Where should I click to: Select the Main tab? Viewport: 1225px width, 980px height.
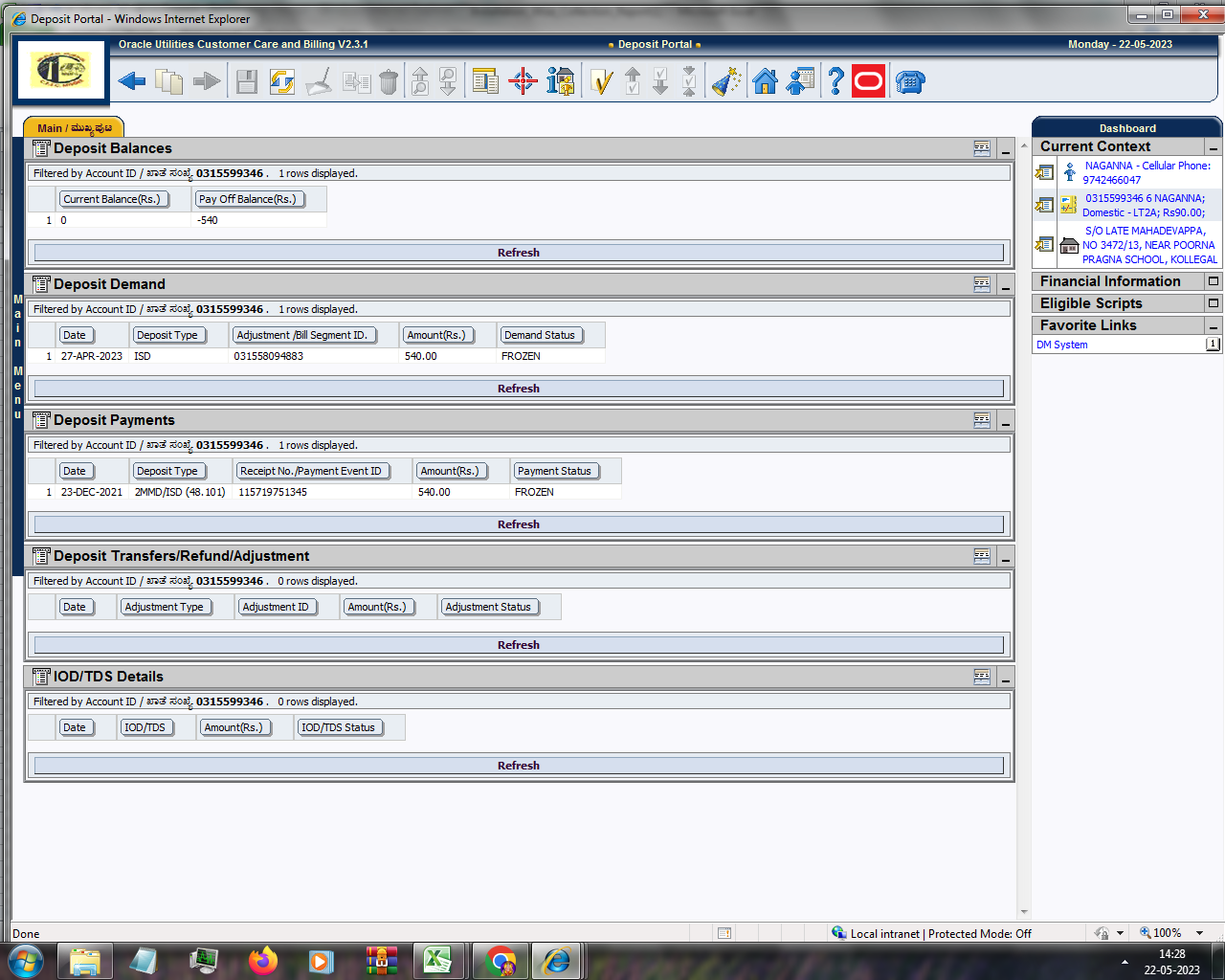click(74, 128)
